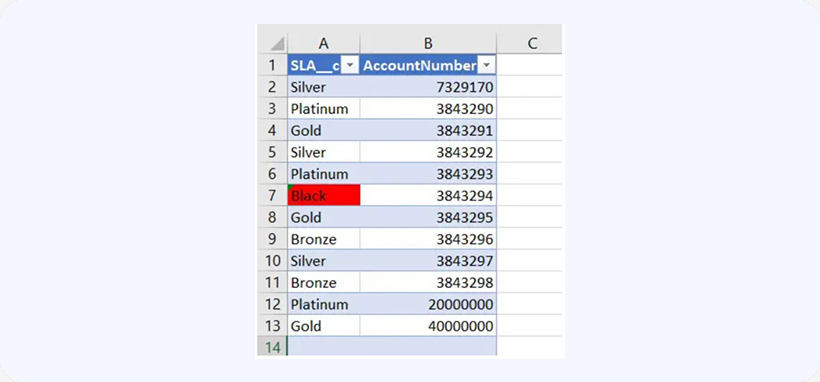
Task: Select row 6 header
Action: click(272, 174)
